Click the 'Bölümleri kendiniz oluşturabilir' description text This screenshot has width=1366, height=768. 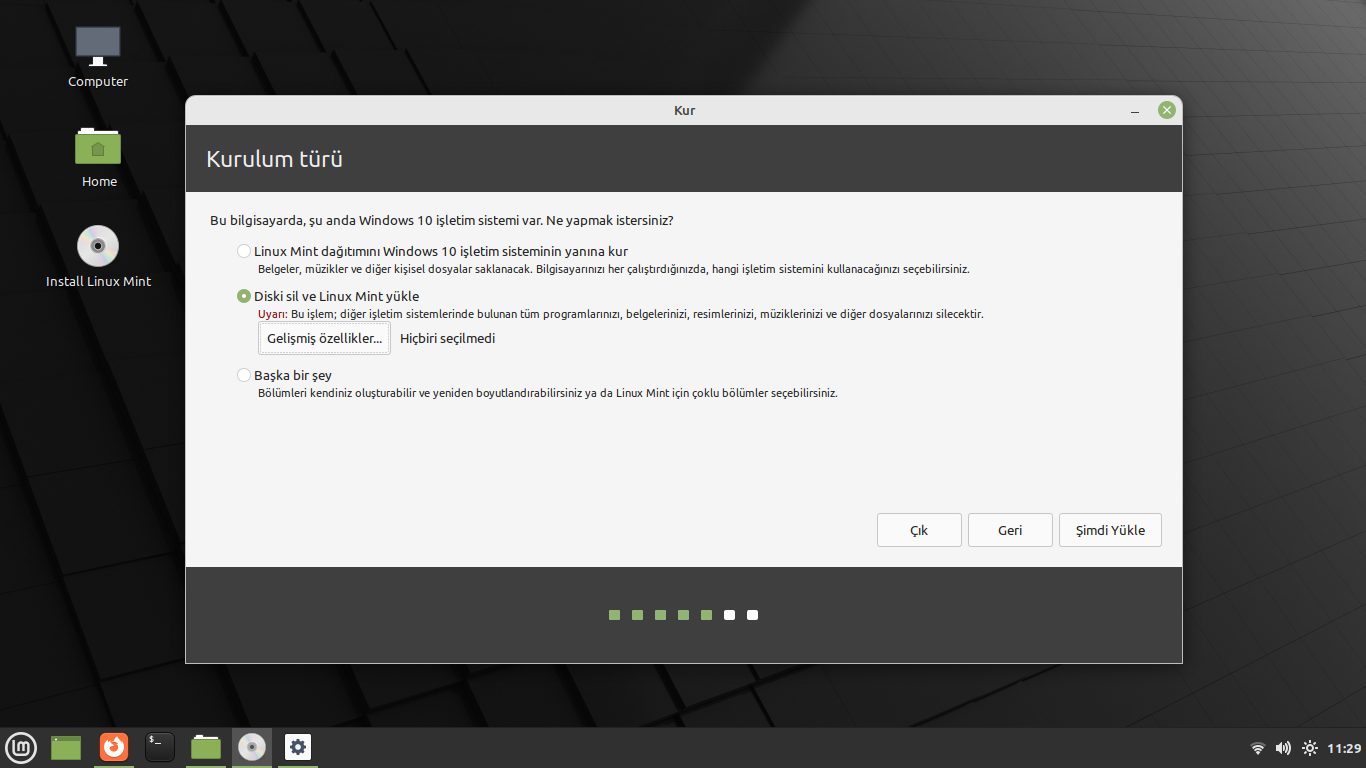[548, 393]
